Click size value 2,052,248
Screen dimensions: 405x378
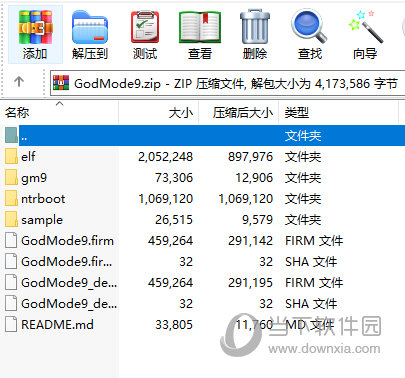(x=166, y=156)
